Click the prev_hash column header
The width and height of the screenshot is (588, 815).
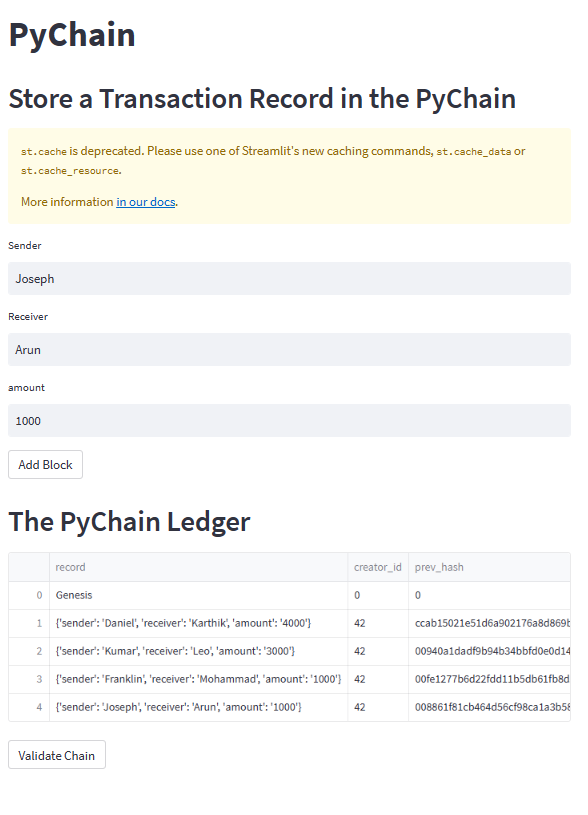[439, 567]
